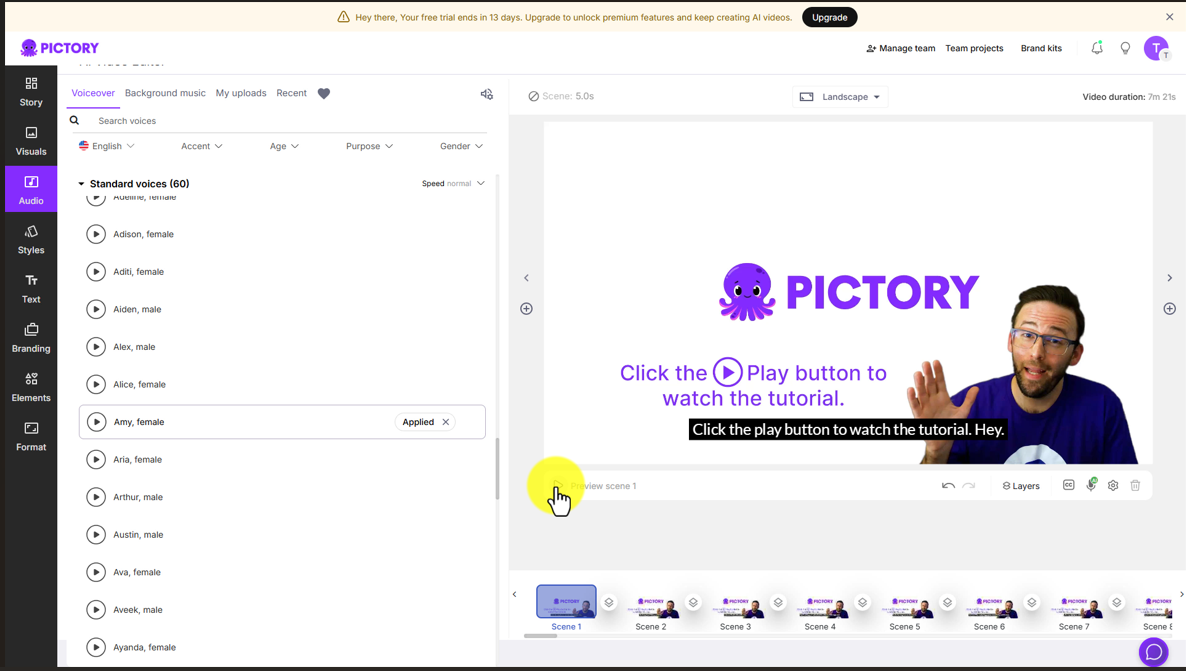Switch to Voiceover tab

click(x=93, y=93)
